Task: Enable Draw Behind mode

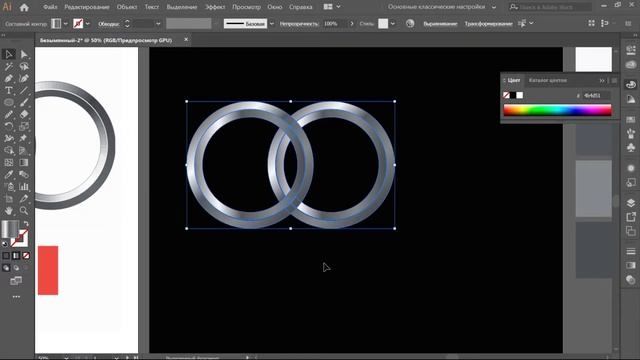Action: click(16, 268)
